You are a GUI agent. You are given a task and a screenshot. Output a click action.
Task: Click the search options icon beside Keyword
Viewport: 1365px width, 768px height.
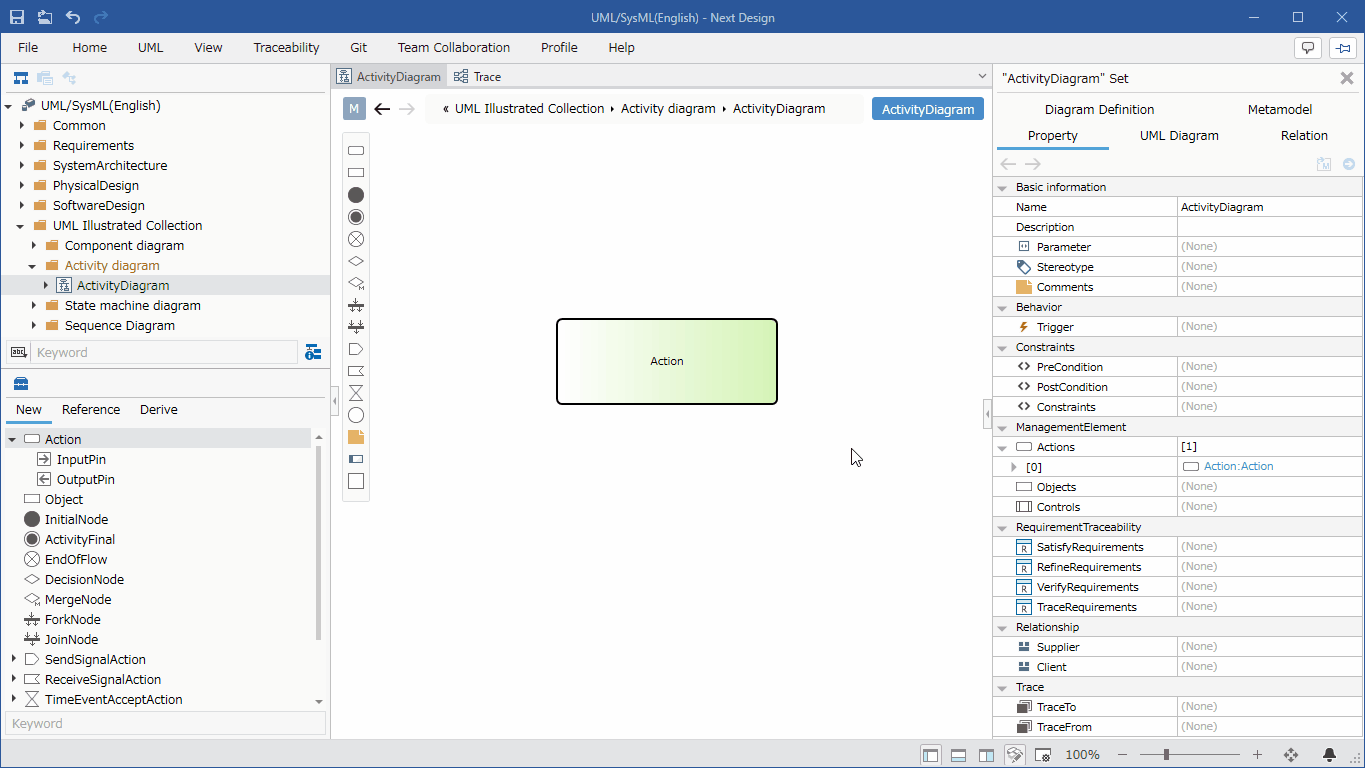(x=313, y=352)
